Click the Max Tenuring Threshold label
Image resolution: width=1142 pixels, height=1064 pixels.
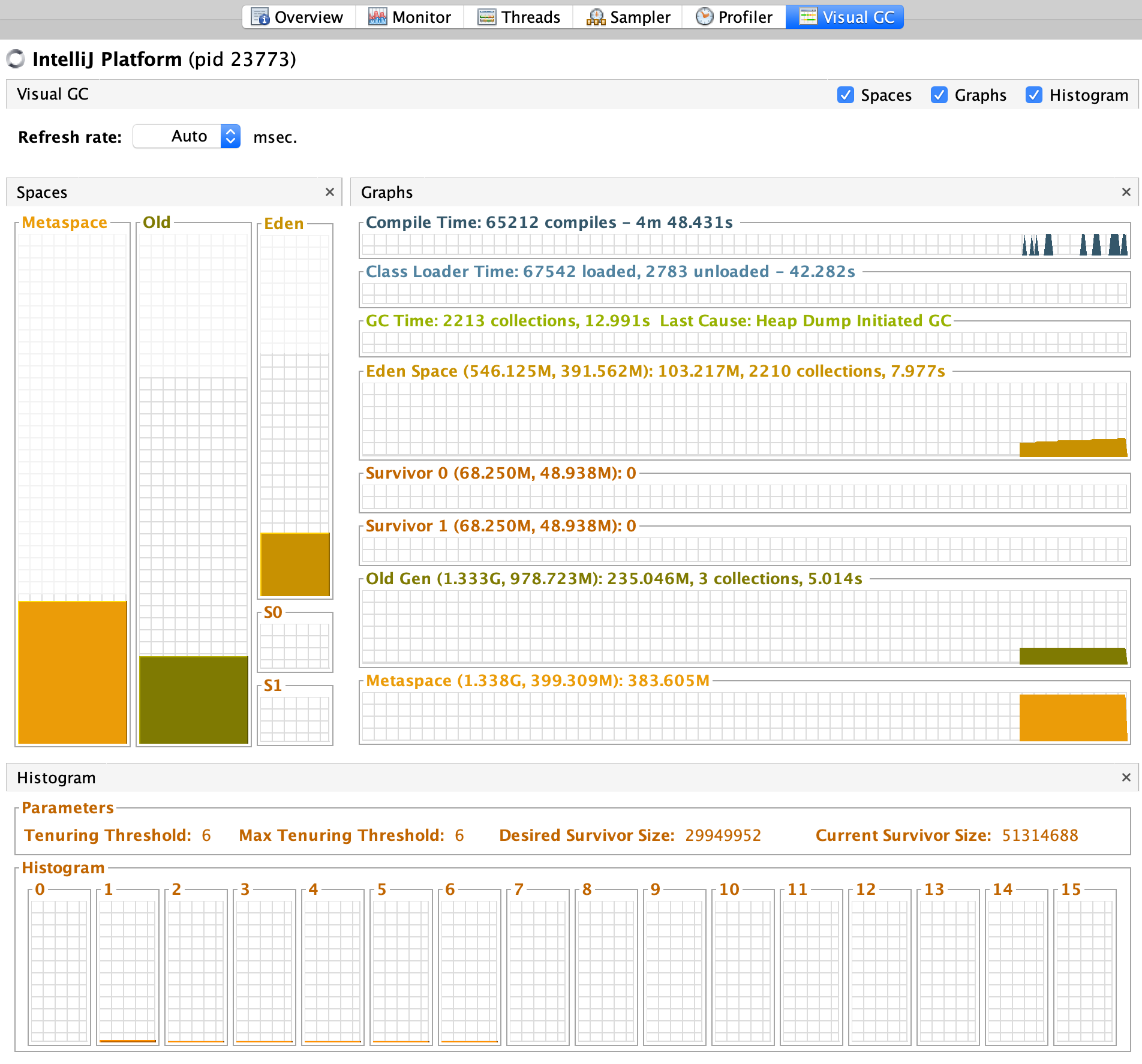point(341,835)
